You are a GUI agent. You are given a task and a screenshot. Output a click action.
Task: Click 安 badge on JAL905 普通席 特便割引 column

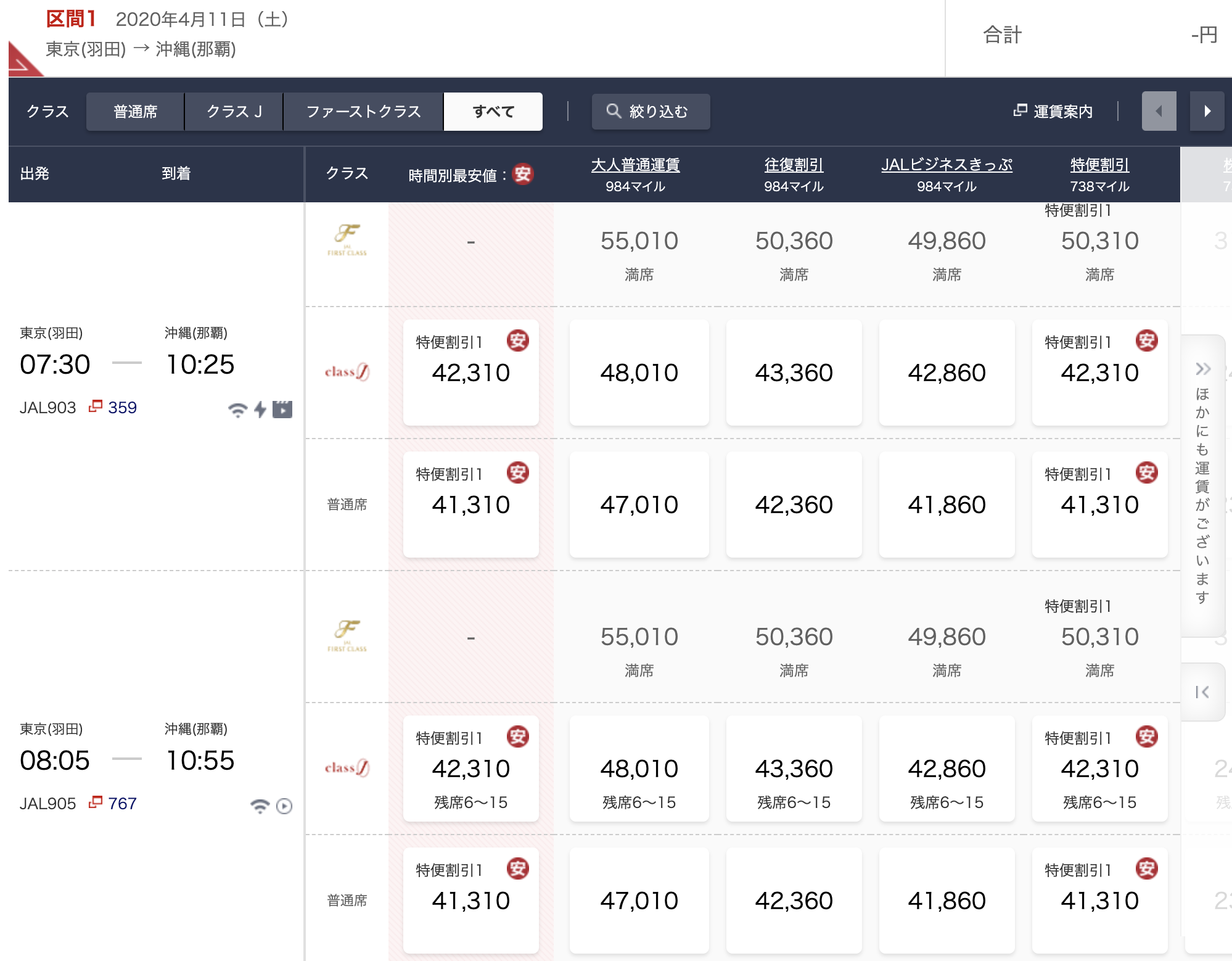point(1147,868)
